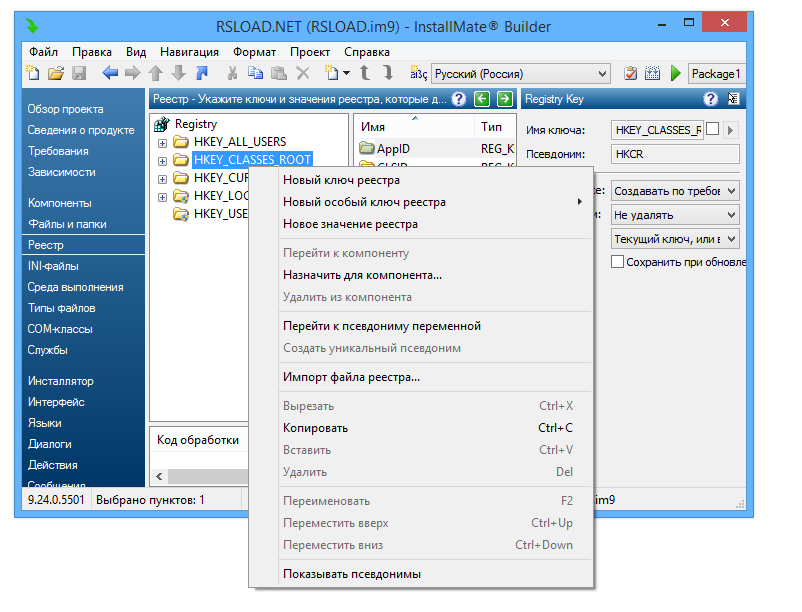This screenshot has height=612, width=802.
Task: Choose Новый ключ реестра from context menu
Action: pos(341,180)
